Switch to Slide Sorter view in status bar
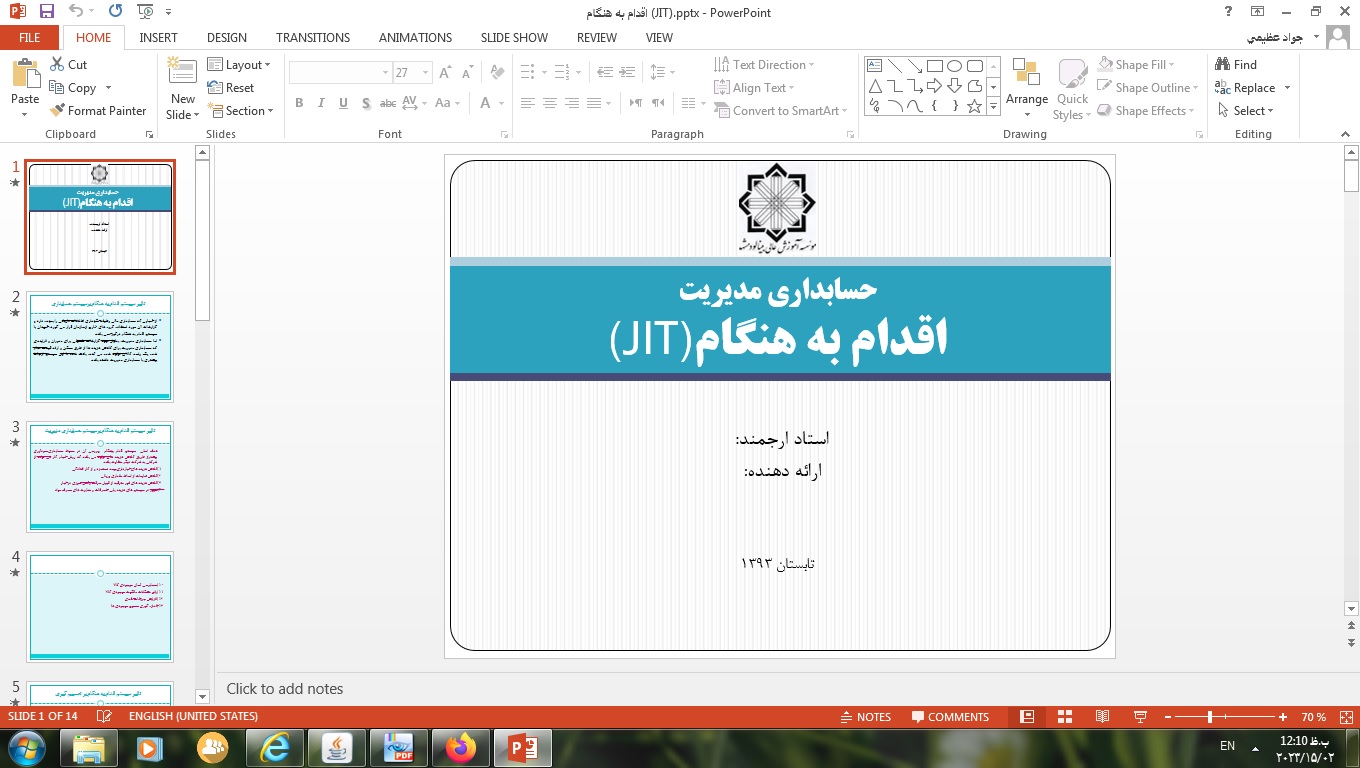Image resolution: width=1360 pixels, height=768 pixels. (x=1064, y=716)
